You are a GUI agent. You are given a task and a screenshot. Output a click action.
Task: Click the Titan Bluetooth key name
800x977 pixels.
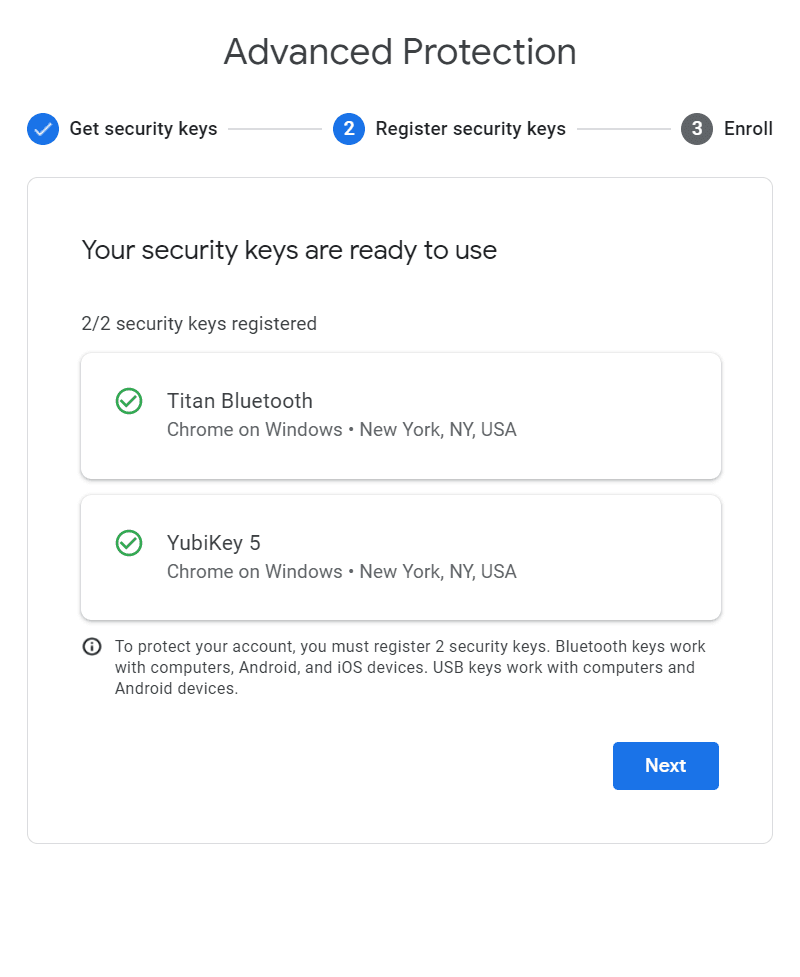coord(240,401)
